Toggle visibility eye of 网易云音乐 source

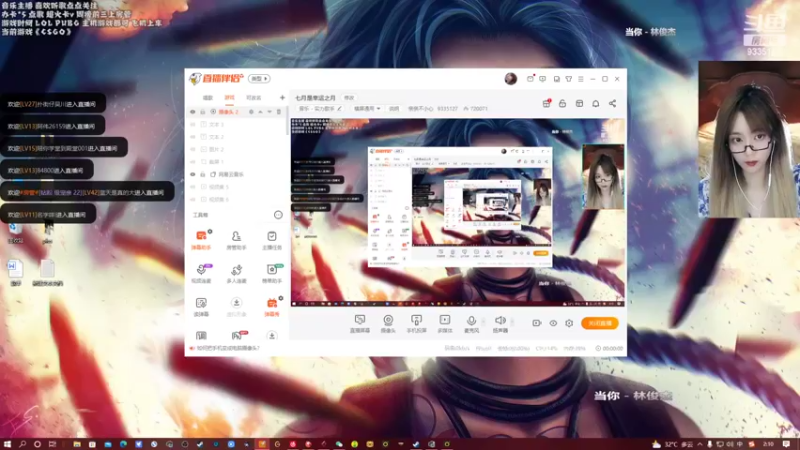coord(193,174)
